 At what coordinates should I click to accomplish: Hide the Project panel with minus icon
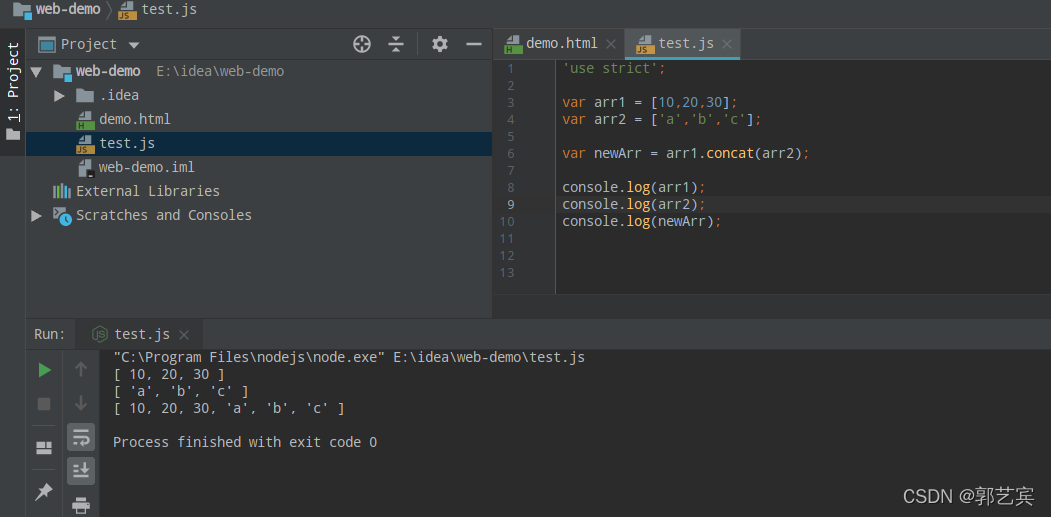pos(474,44)
